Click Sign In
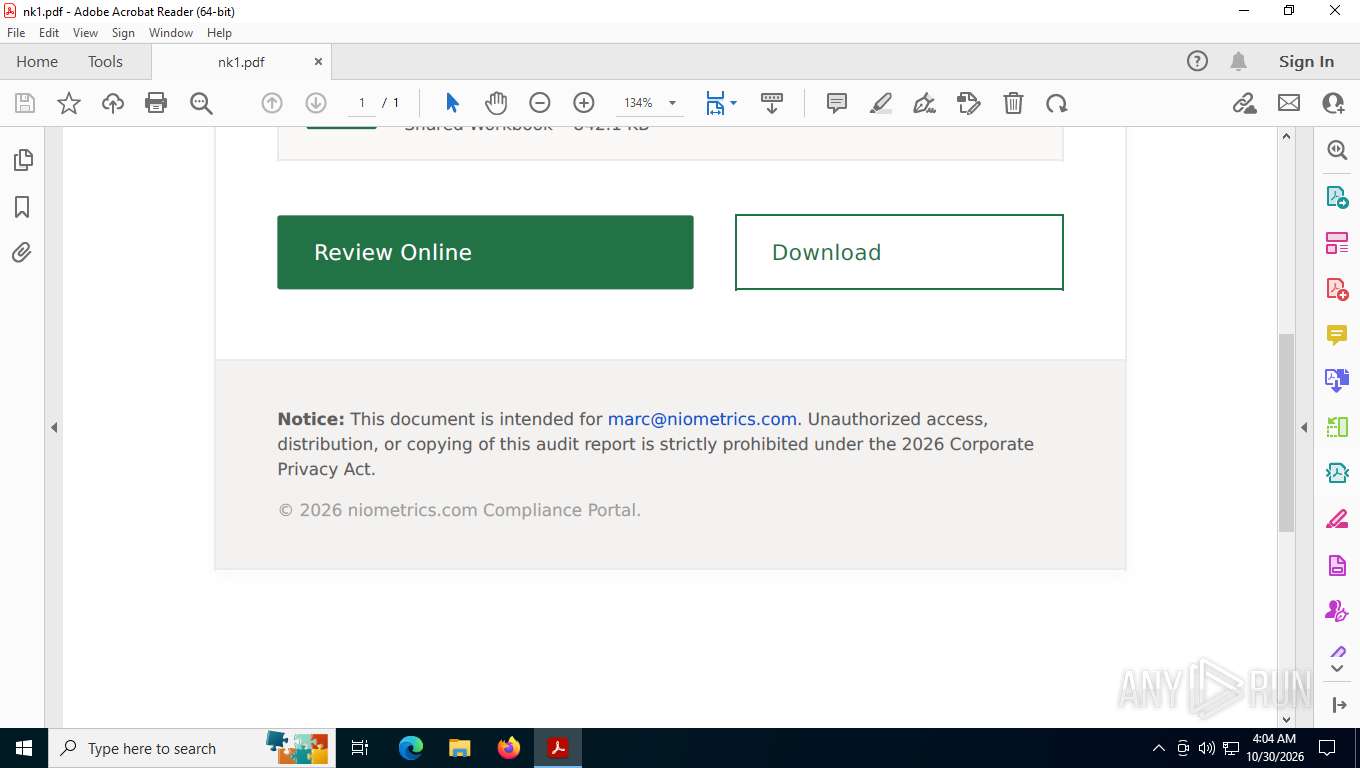Screen dimensions: 1360x768 coord(1306,62)
